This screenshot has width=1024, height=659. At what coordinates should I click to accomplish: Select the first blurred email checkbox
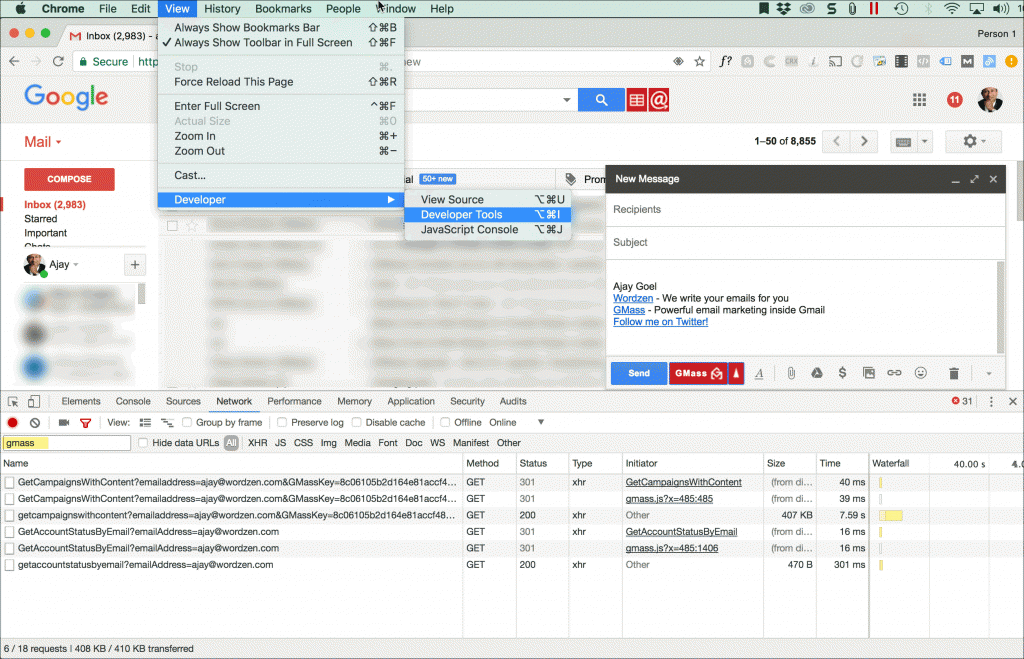(x=172, y=226)
